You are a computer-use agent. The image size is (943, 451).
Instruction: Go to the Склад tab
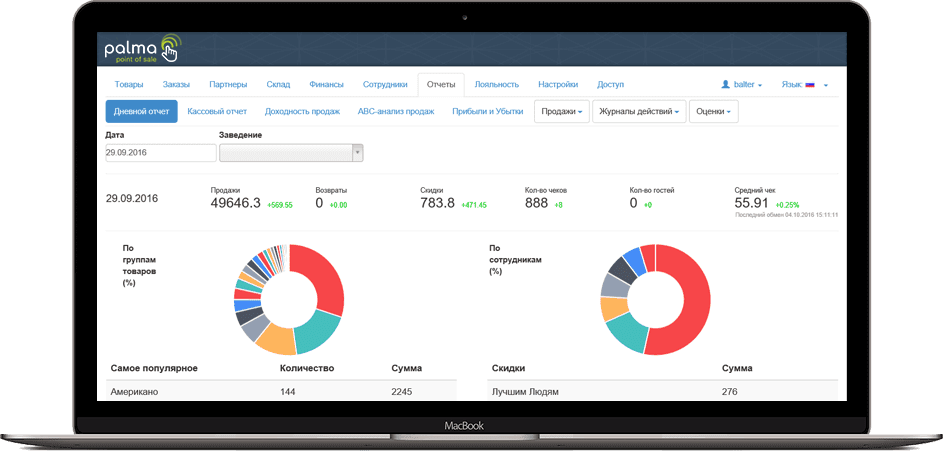click(278, 85)
